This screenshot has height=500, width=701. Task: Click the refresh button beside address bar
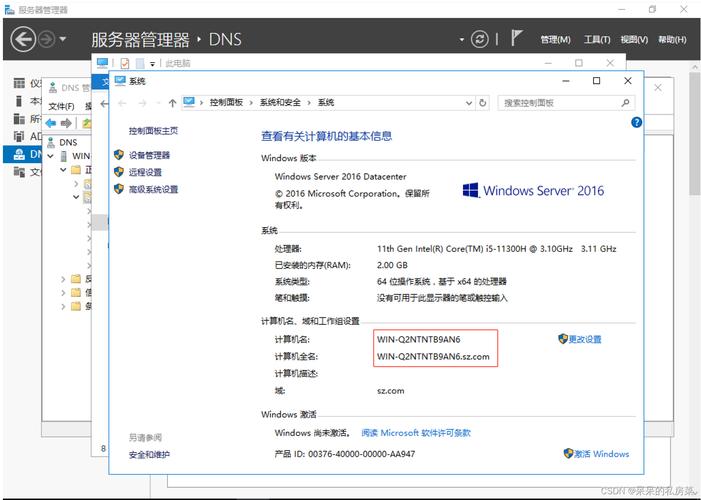point(483,103)
